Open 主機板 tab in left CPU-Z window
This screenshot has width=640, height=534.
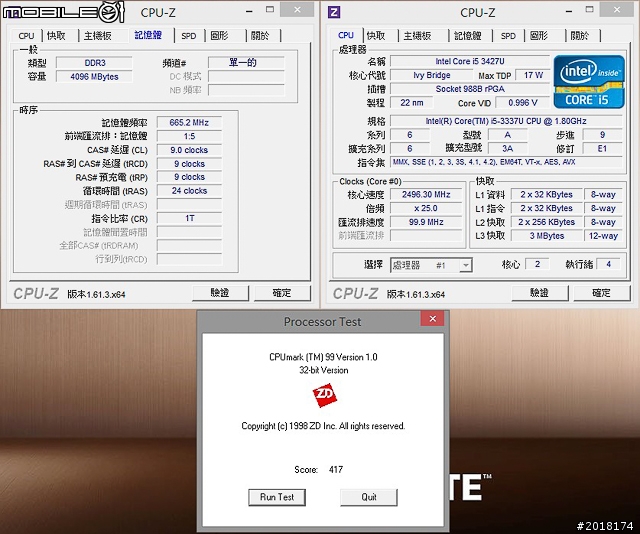tap(98, 36)
